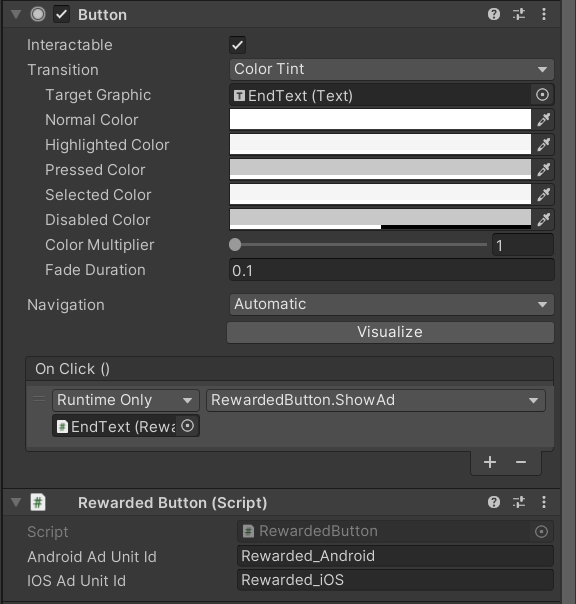Click the Button component title
Screen dimensions: 576x604
tap(102, 15)
